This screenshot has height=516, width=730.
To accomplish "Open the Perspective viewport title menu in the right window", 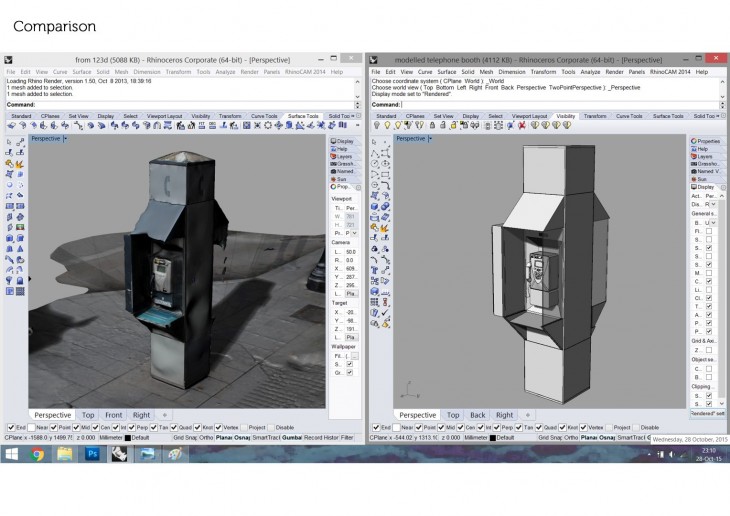I will (412, 139).
